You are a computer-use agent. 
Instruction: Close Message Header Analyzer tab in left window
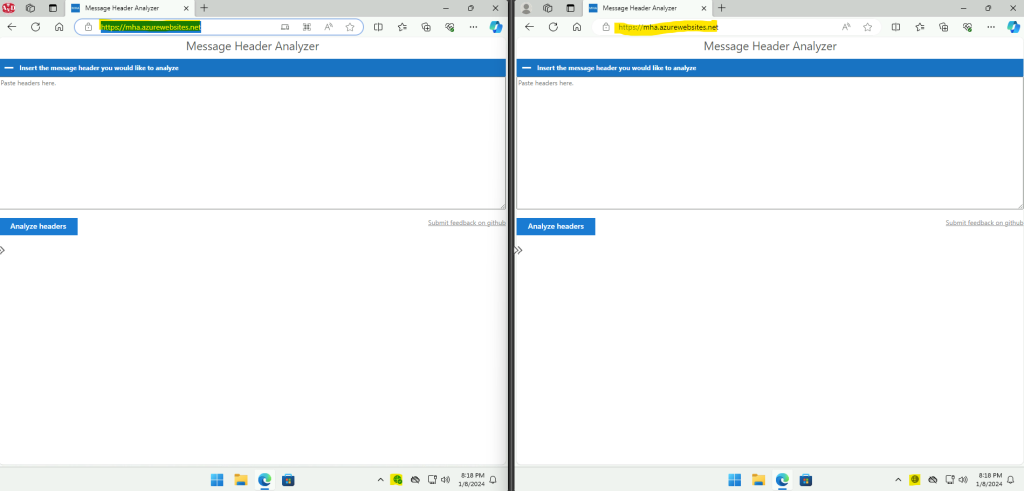click(x=185, y=8)
